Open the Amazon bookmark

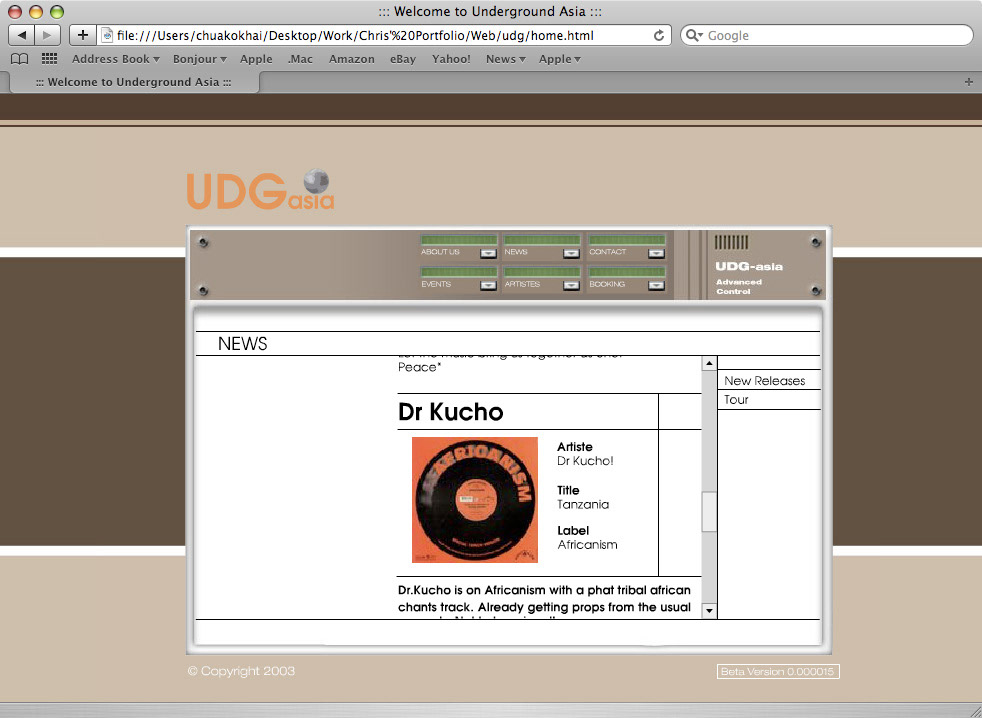[x=351, y=59]
